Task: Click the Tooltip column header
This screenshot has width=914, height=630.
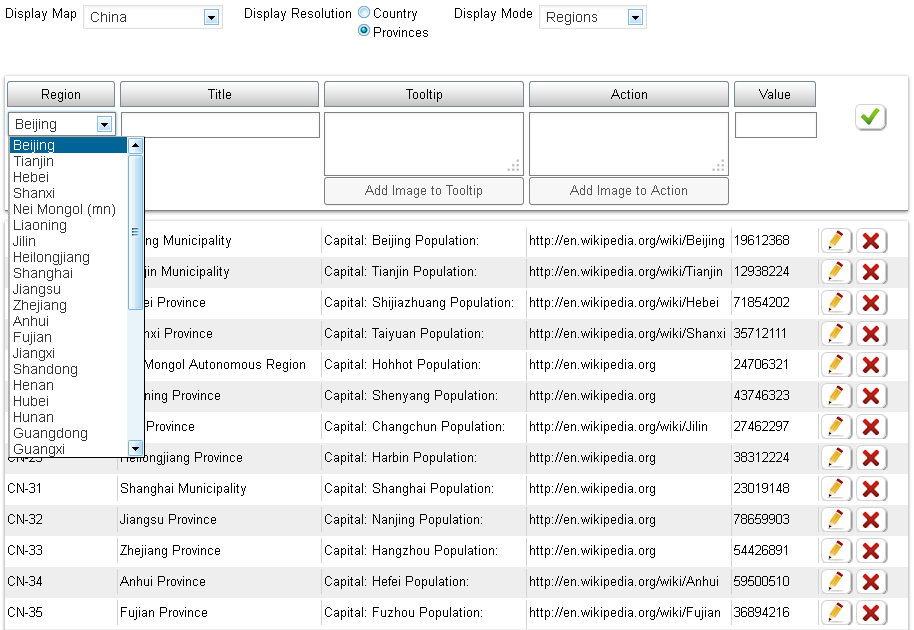Action: [424, 94]
